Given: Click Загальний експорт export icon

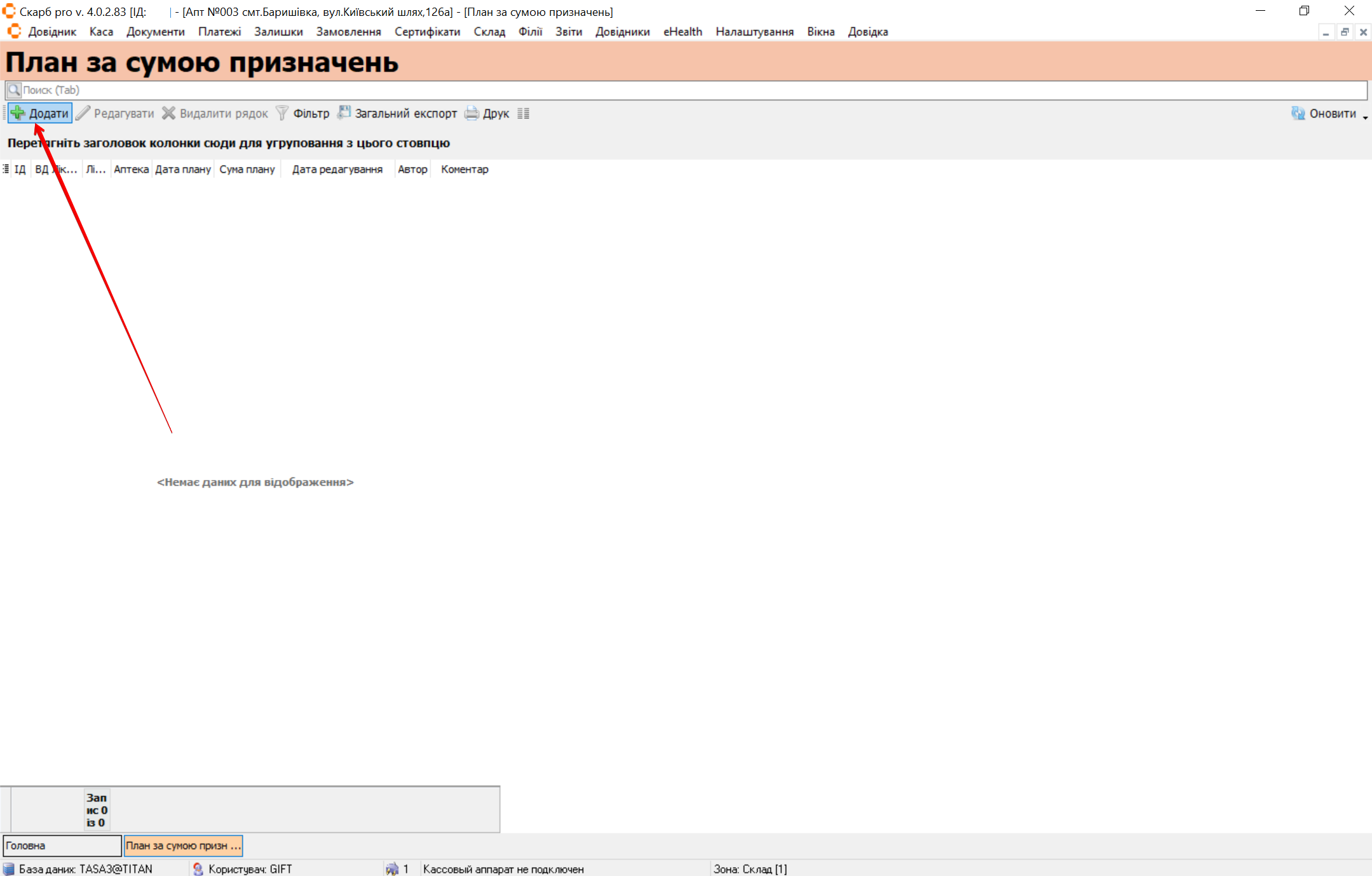Looking at the screenshot, I should pos(344,113).
